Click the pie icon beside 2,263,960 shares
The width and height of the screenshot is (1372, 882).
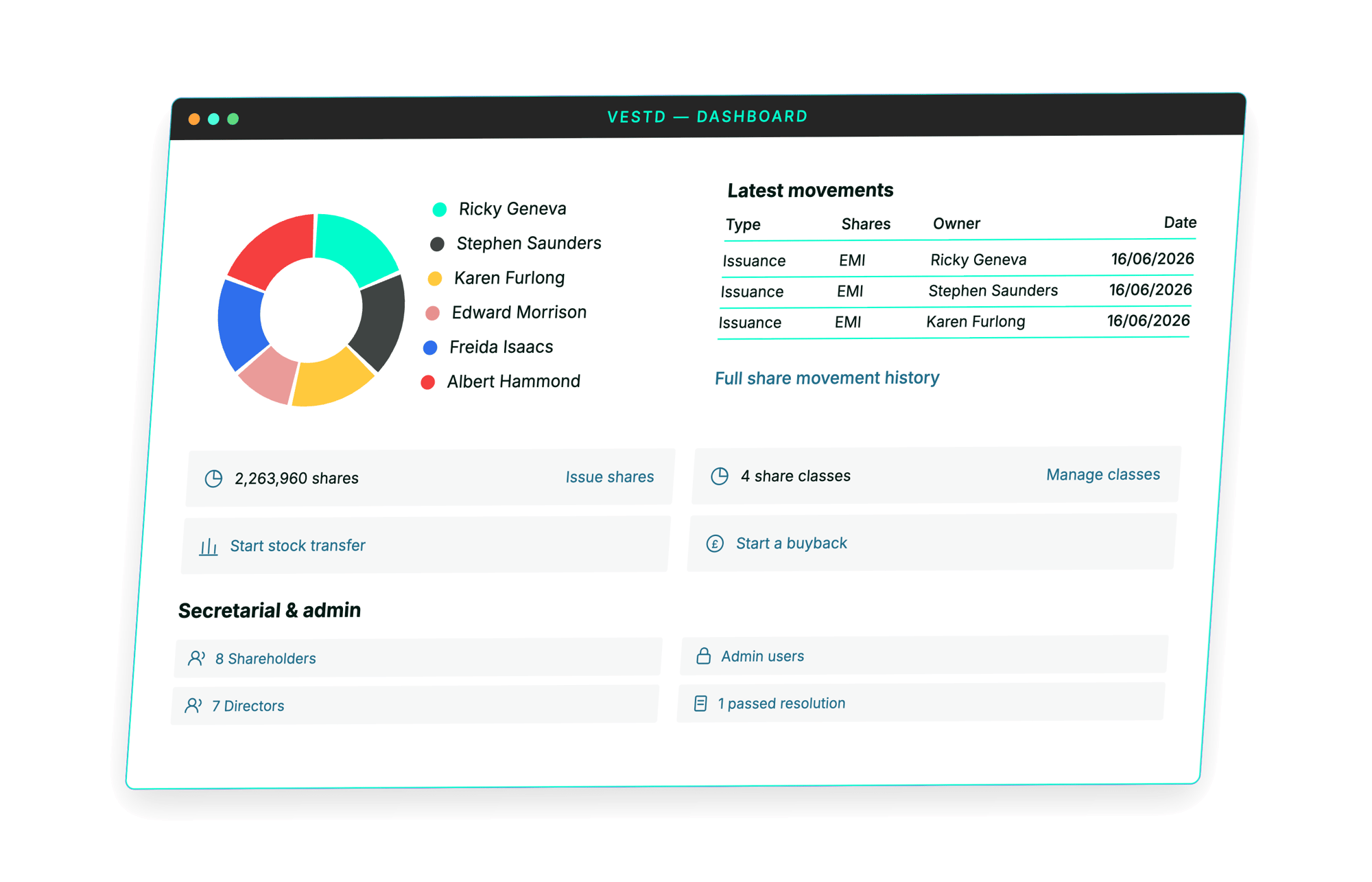point(213,478)
